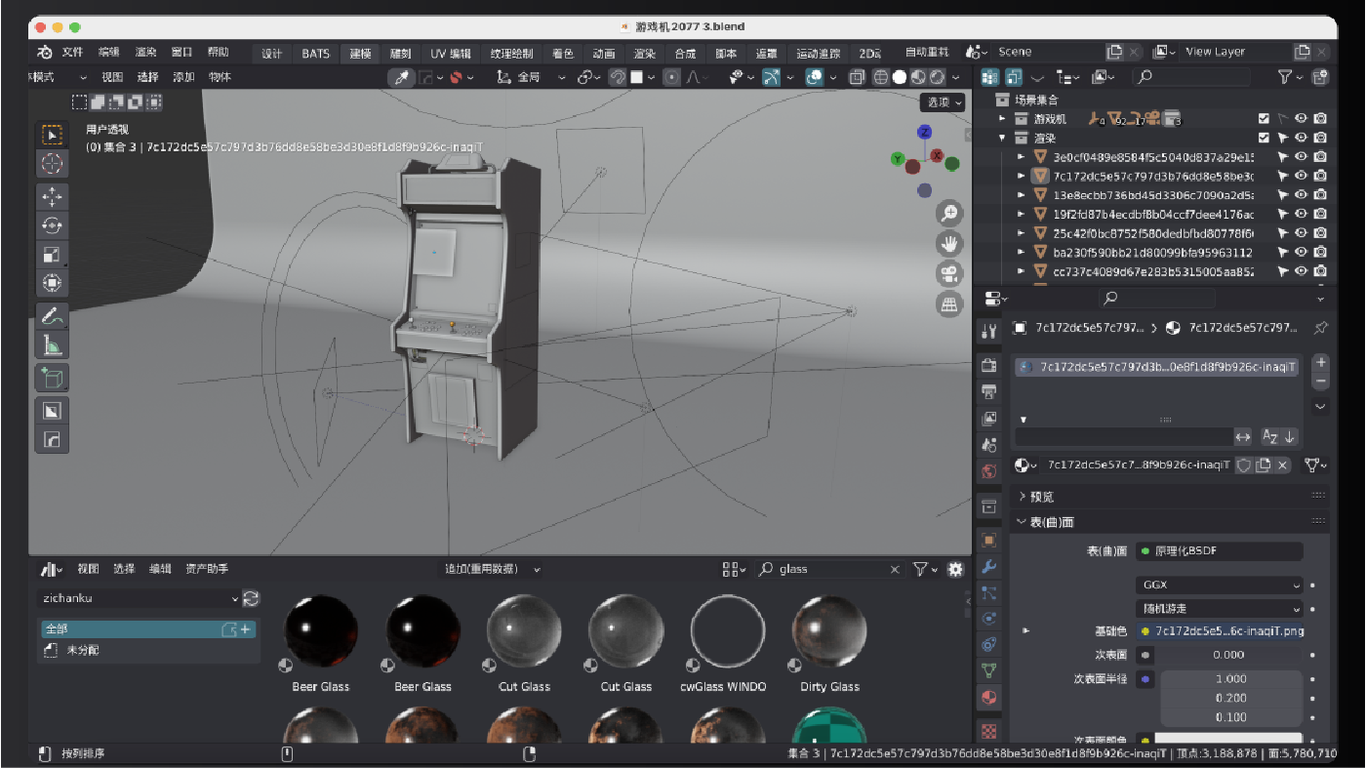Hide the 渲染 collection with eye icon
The image size is (1366, 768).
1301,138
